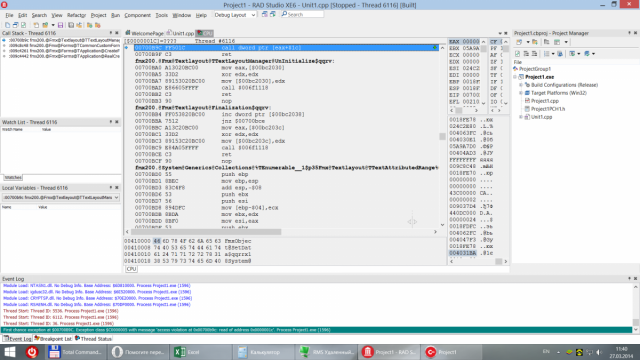Click the EN language indicator in the tray
The width and height of the screenshot is (640, 360).
(546, 352)
